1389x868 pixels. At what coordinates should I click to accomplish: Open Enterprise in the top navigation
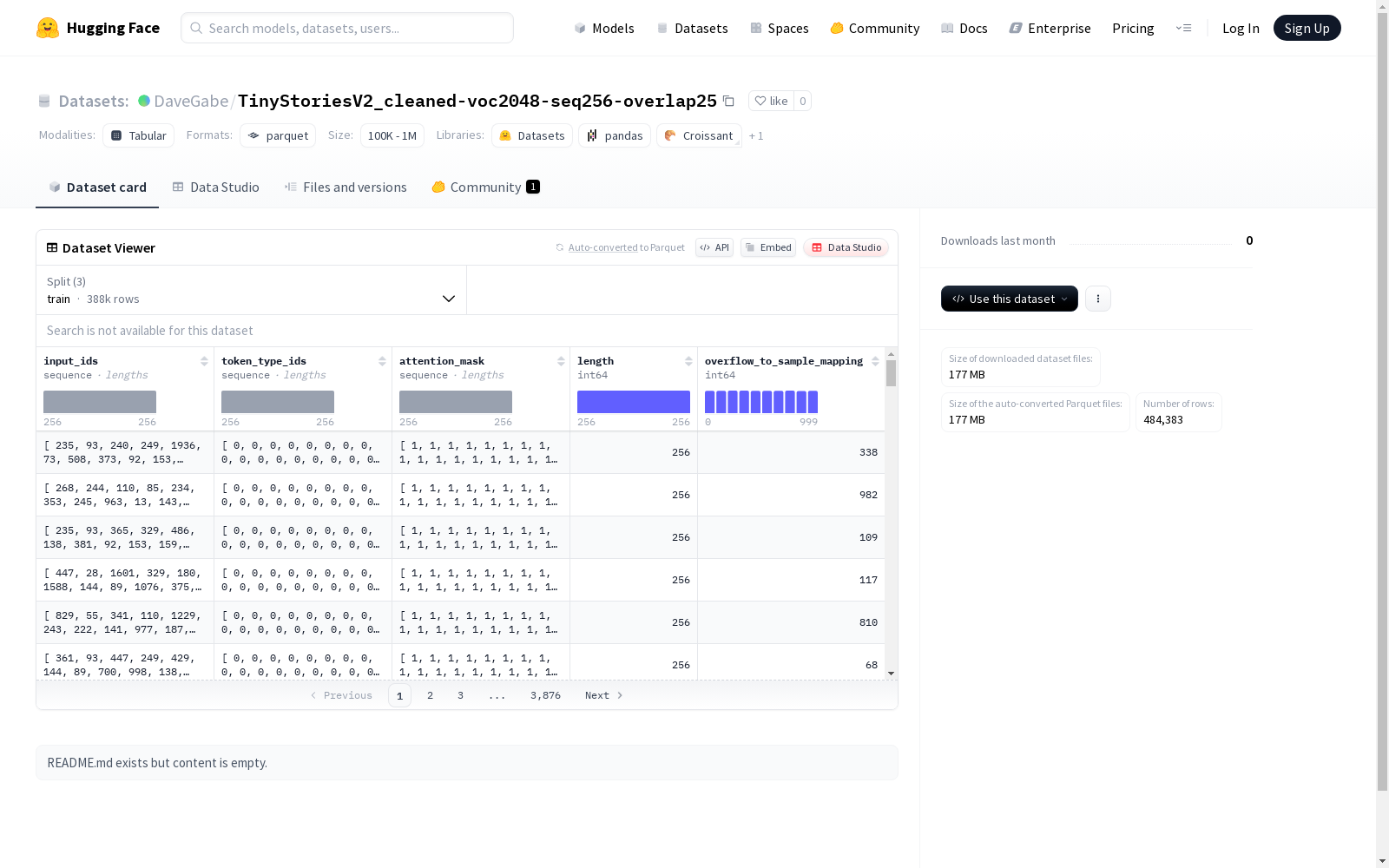click(1050, 28)
